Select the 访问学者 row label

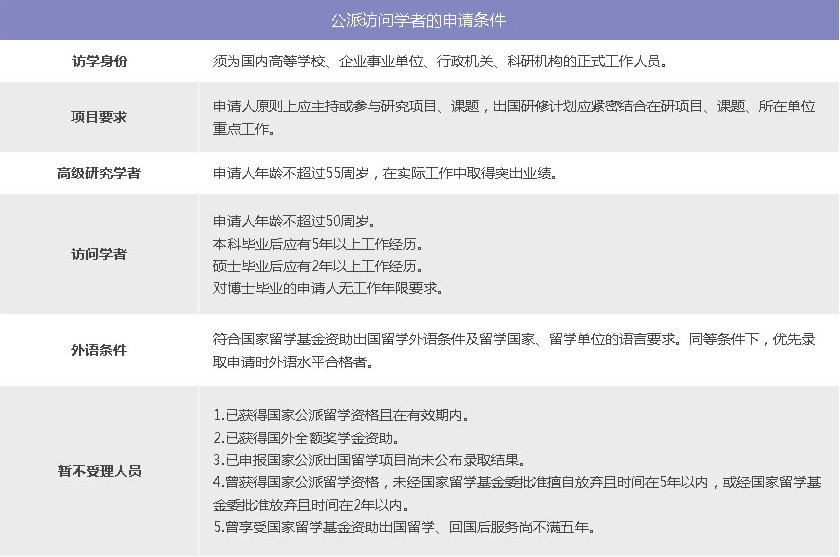[99, 254]
